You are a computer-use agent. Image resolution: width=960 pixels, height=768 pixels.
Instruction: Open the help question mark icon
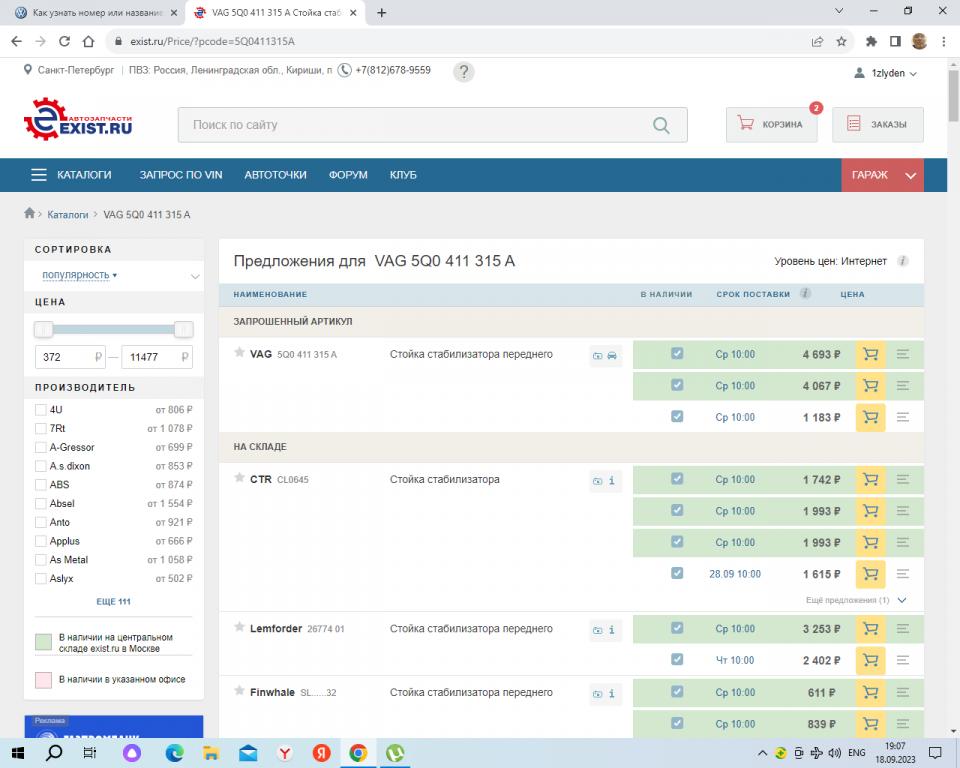point(463,72)
